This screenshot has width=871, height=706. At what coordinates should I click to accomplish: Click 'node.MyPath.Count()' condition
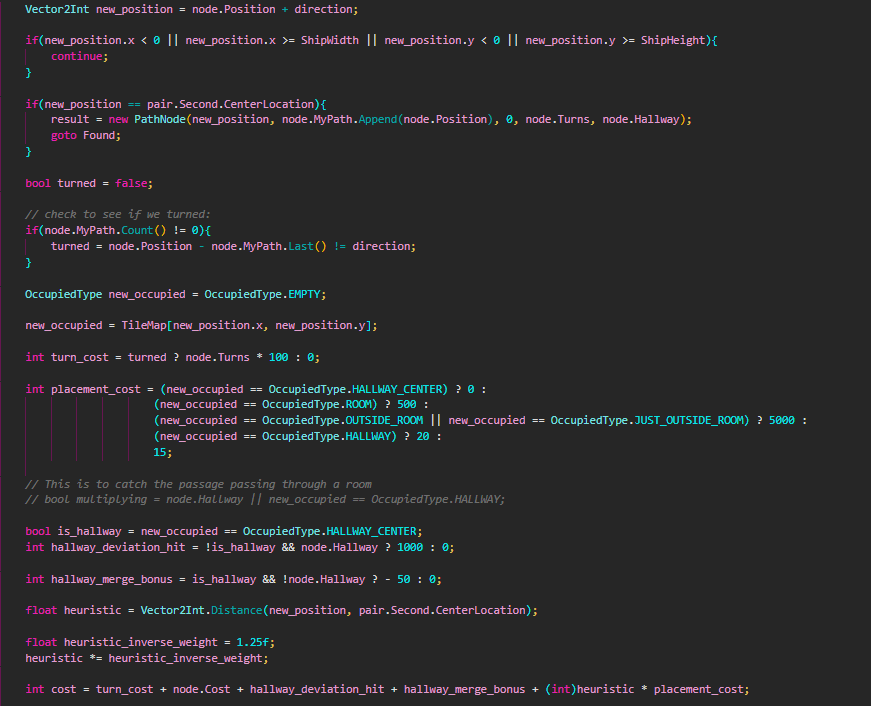click(x=105, y=231)
